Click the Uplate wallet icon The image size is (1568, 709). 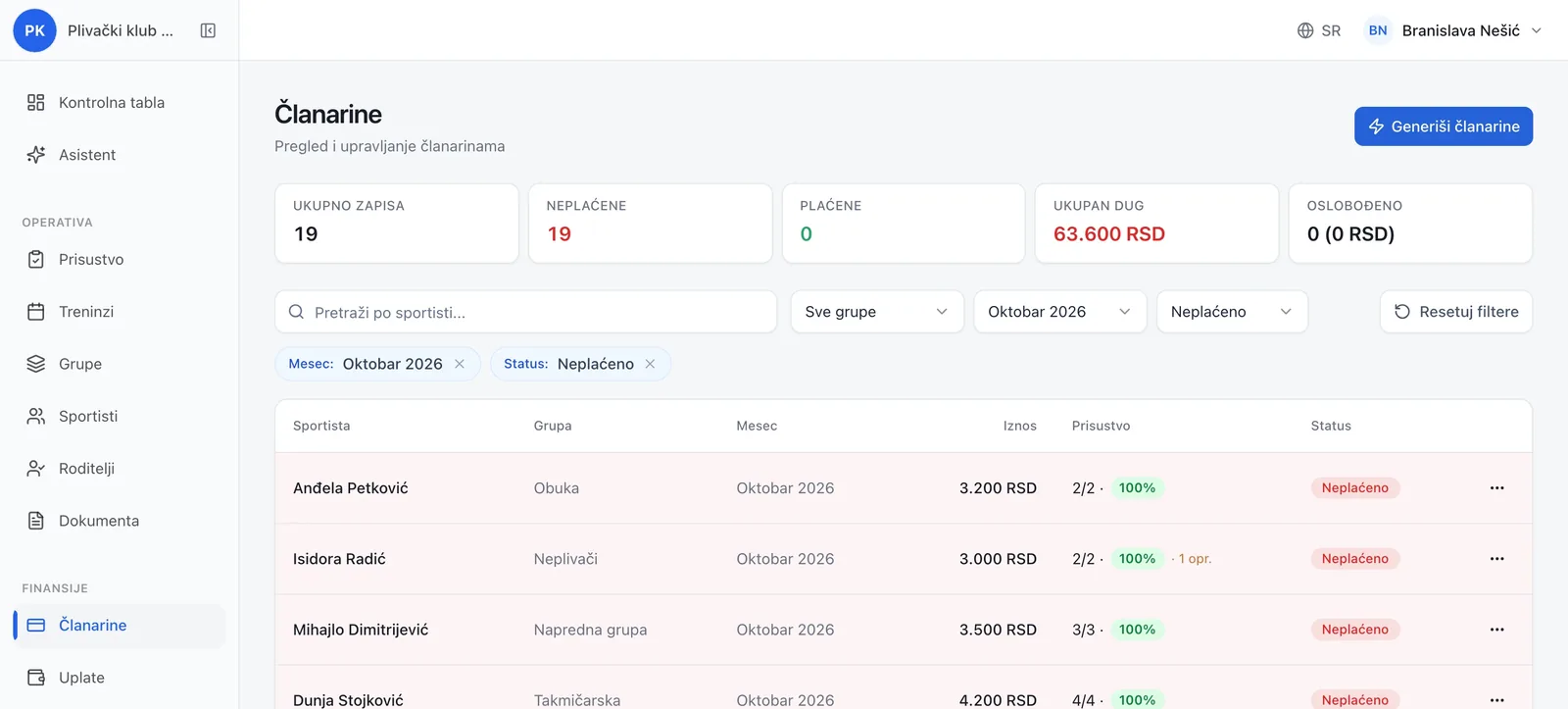[36, 678]
